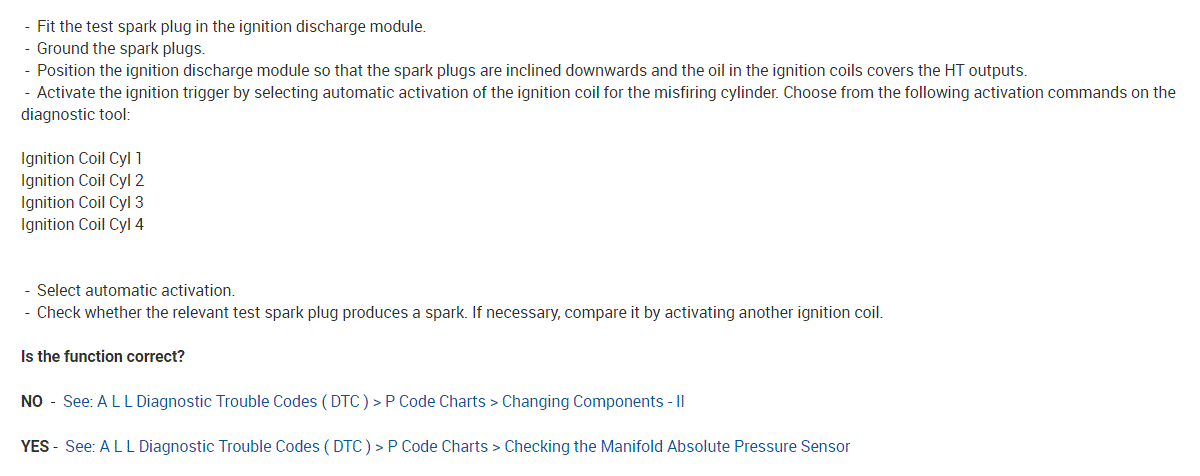
Task: Click the bold NO answer label
Action: (31, 402)
